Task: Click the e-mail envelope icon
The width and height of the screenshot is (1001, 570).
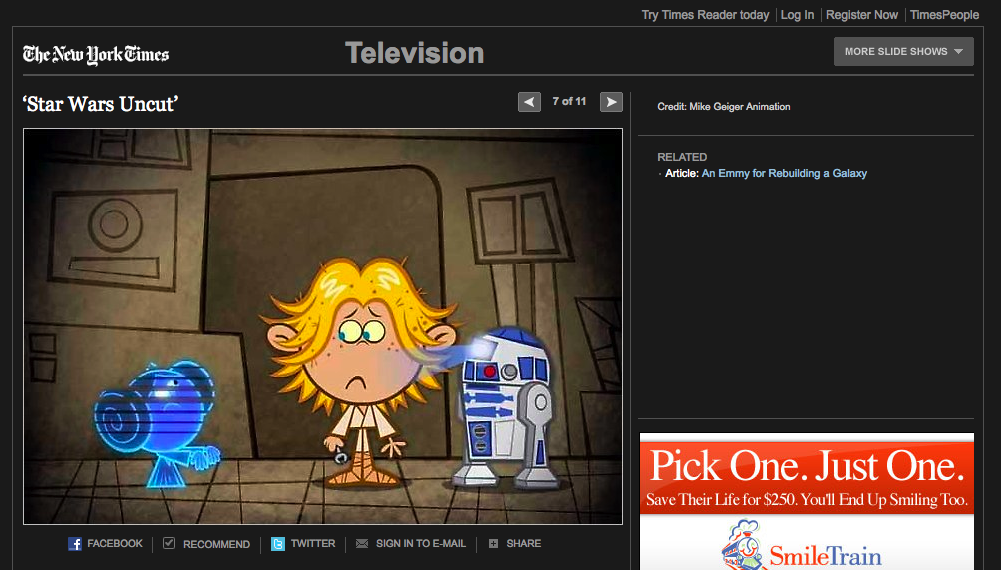Action: click(x=362, y=544)
